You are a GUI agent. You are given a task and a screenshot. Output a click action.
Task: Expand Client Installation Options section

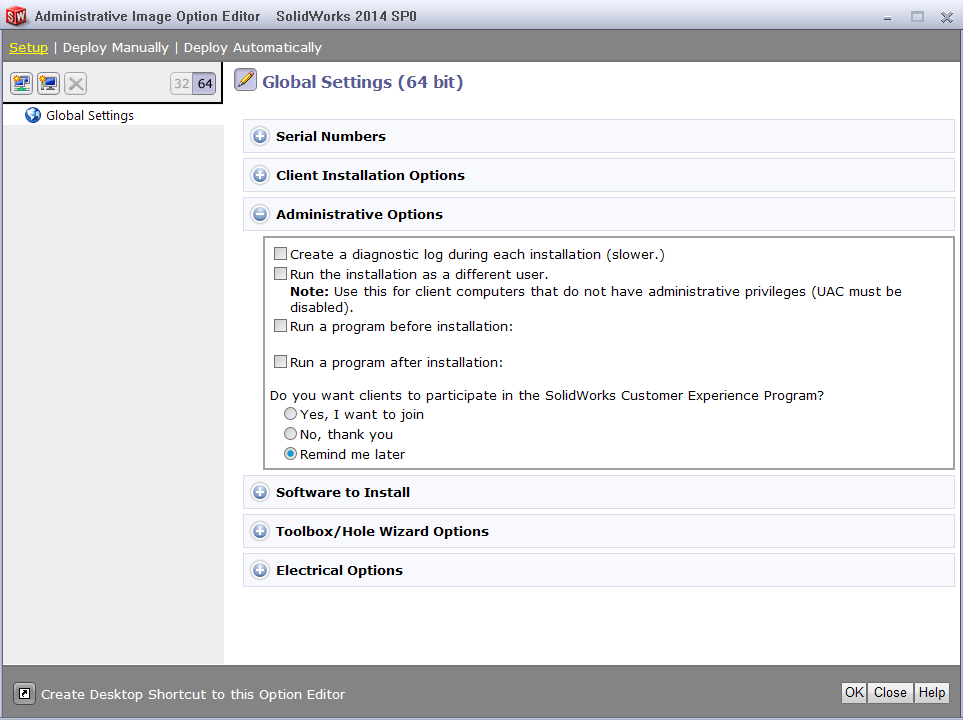coord(260,175)
